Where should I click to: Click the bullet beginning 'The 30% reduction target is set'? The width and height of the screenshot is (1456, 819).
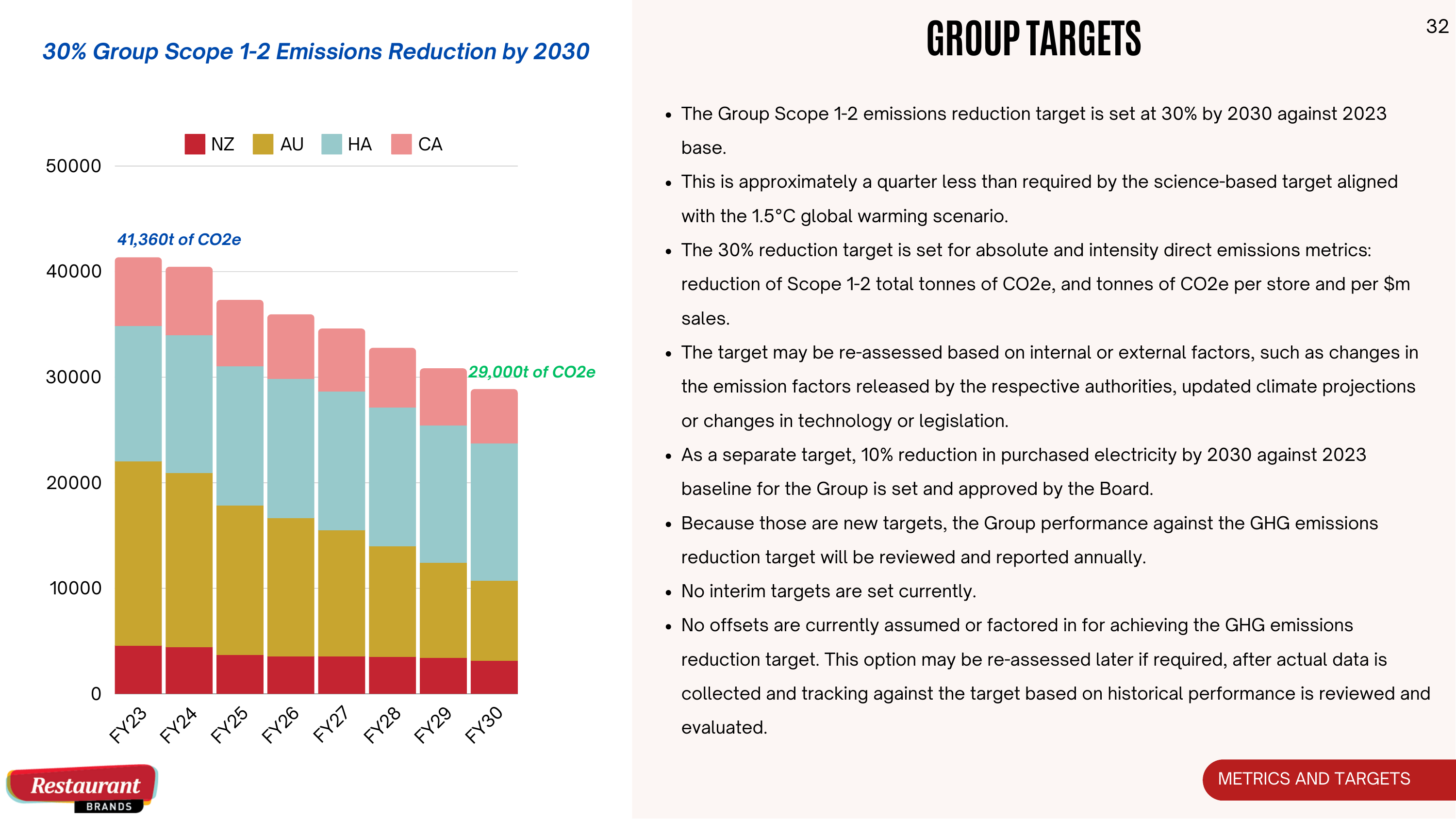tap(1046, 284)
